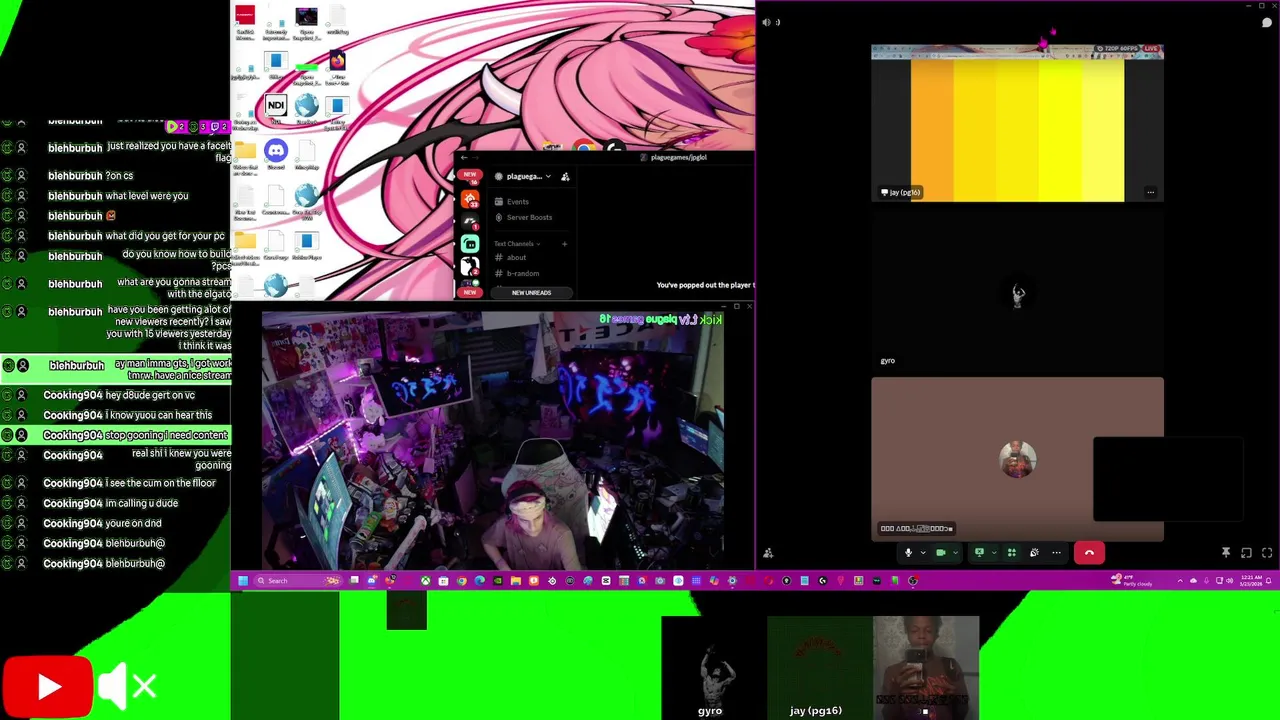This screenshot has width=1280, height=720.
Task: Open the Discord desktop shortcut
Action: (276, 153)
